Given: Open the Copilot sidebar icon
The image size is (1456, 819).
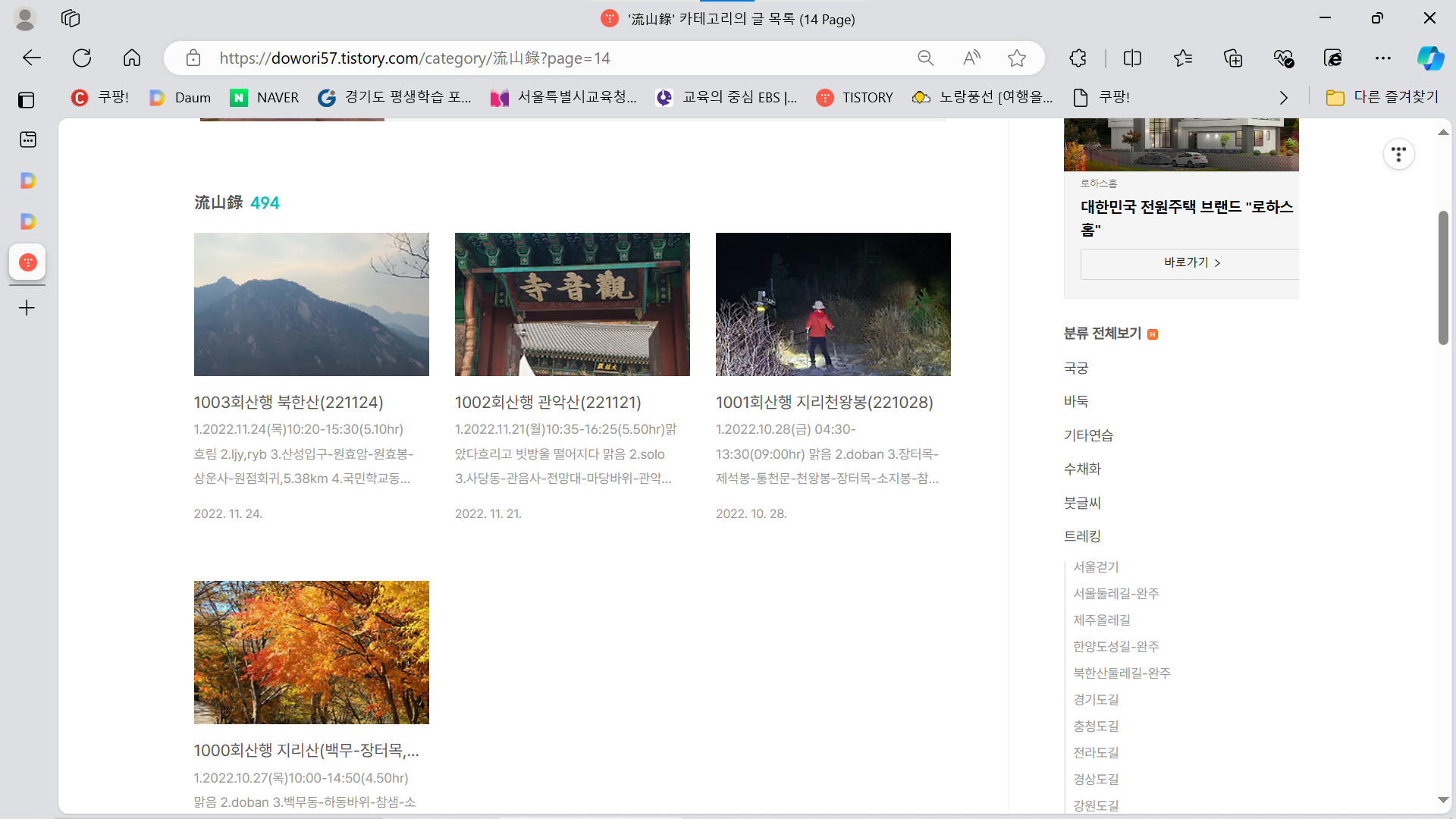Looking at the screenshot, I should coord(1430,58).
